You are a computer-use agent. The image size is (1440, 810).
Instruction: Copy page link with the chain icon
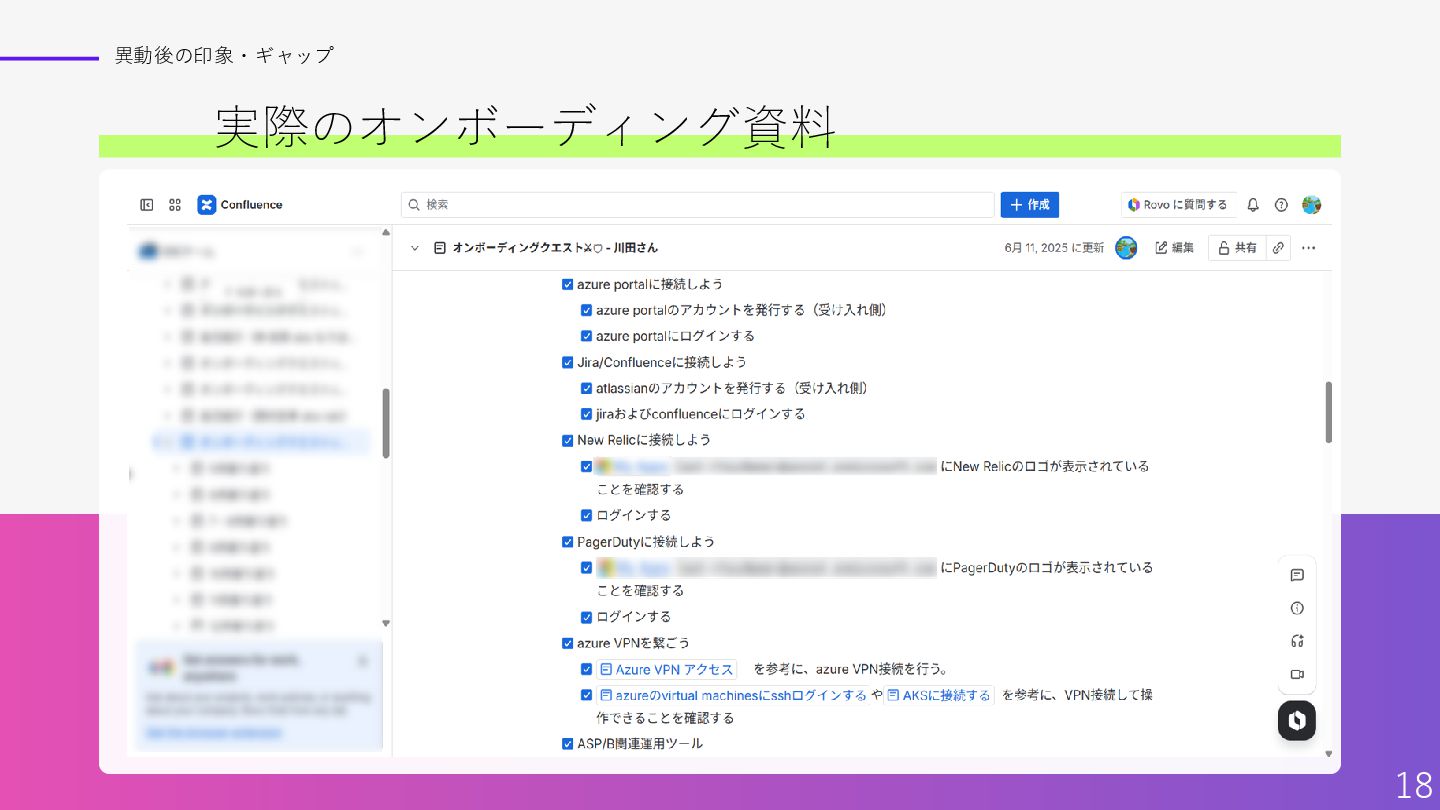point(1278,248)
